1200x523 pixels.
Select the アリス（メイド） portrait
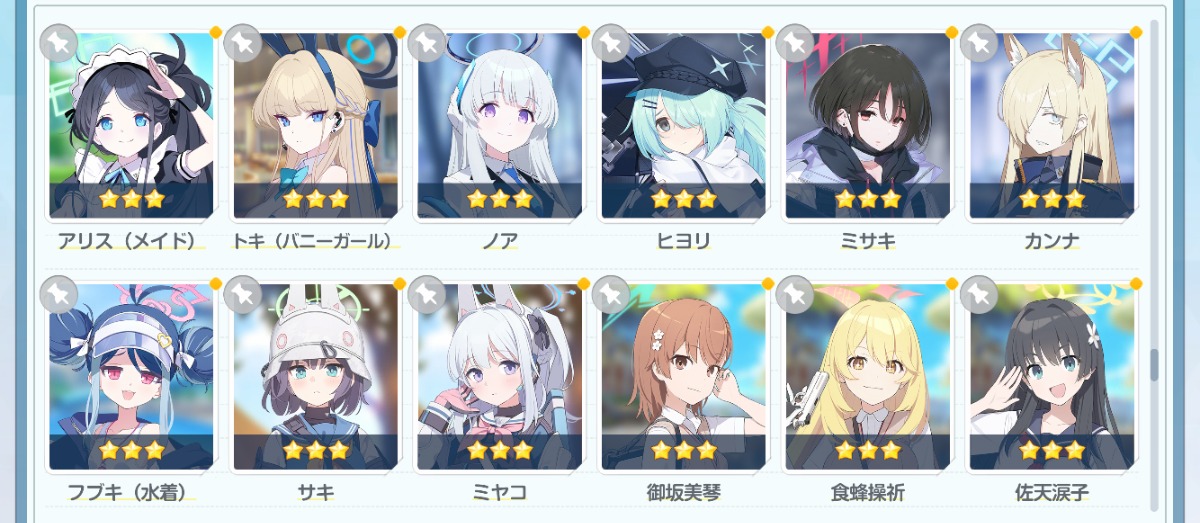(131, 126)
